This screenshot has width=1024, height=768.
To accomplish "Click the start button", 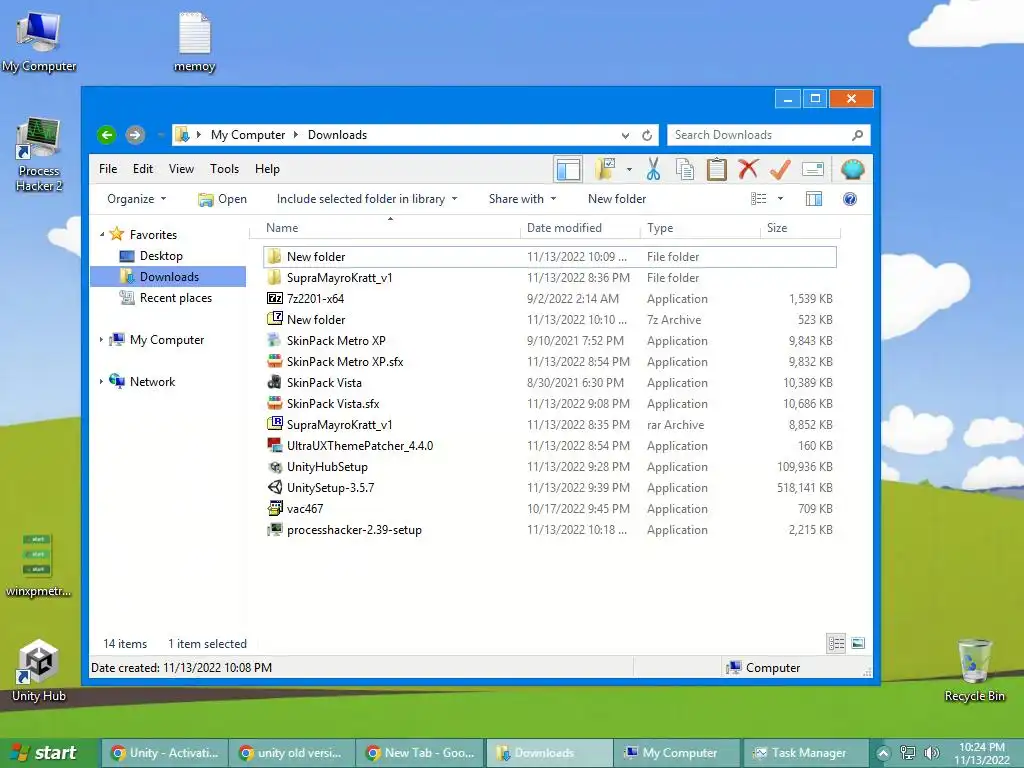I will [x=50, y=753].
